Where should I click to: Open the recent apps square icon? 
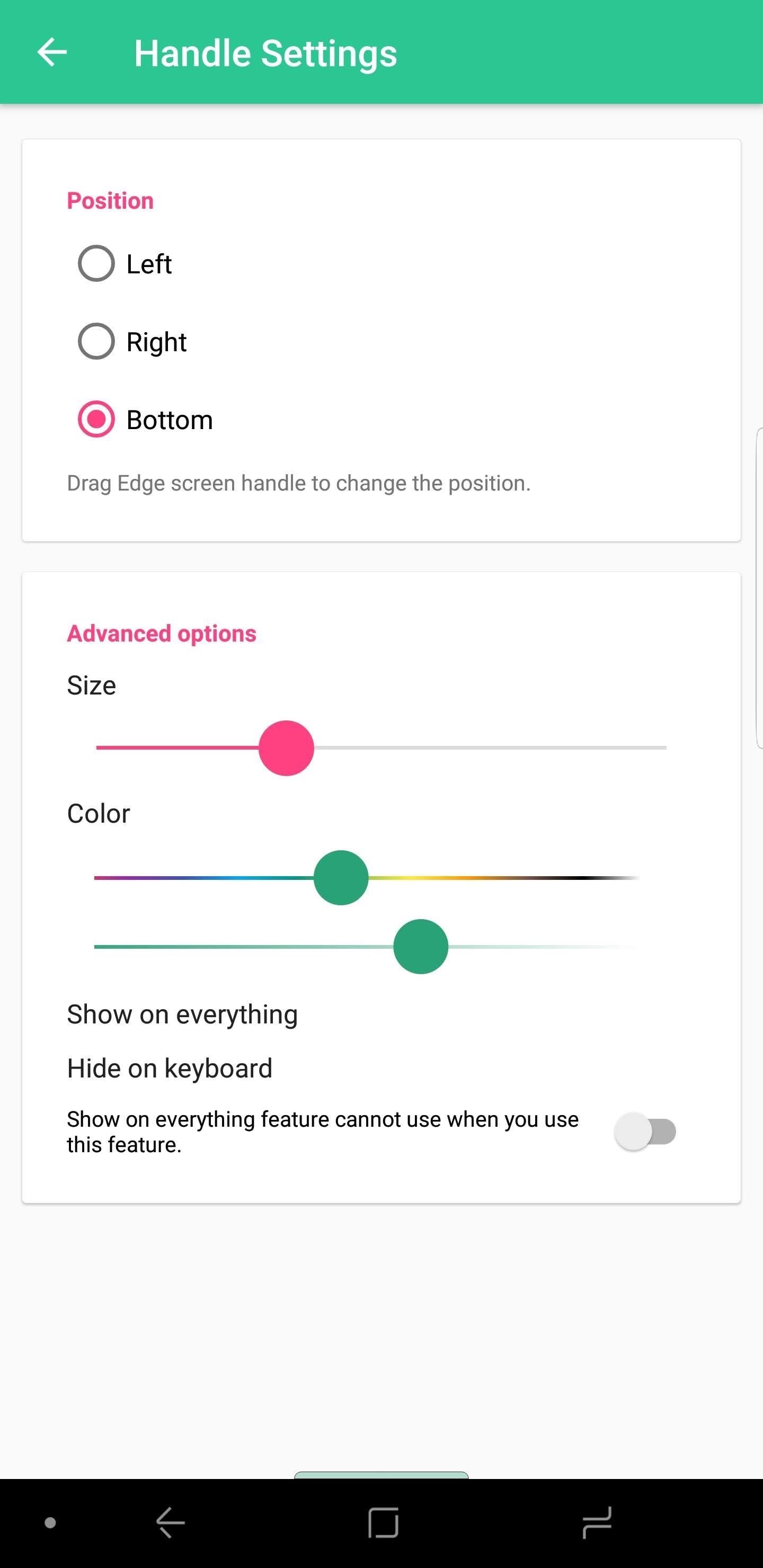pyautogui.click(x=383, y=1522)
